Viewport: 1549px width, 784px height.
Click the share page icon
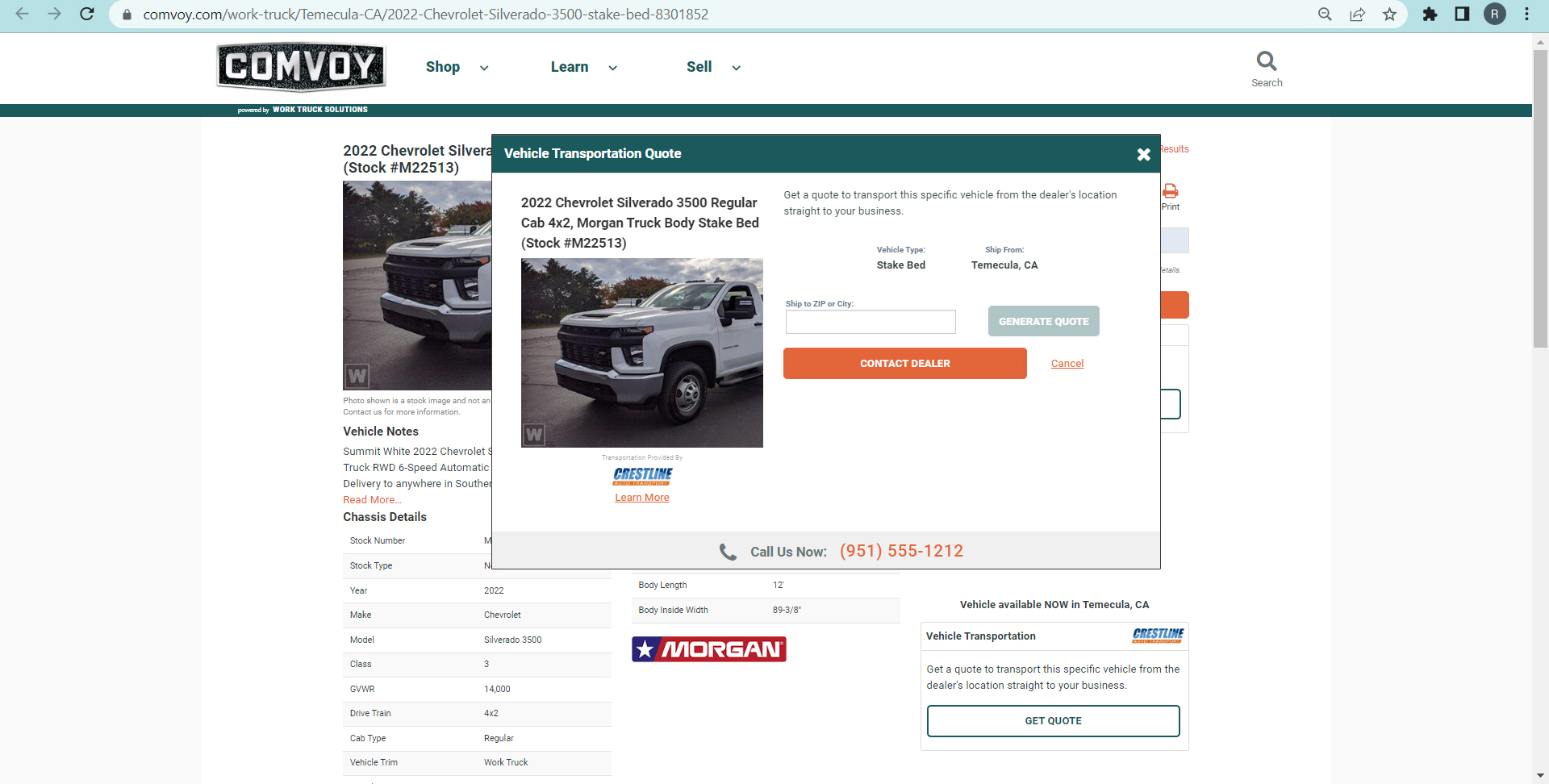1357,15
